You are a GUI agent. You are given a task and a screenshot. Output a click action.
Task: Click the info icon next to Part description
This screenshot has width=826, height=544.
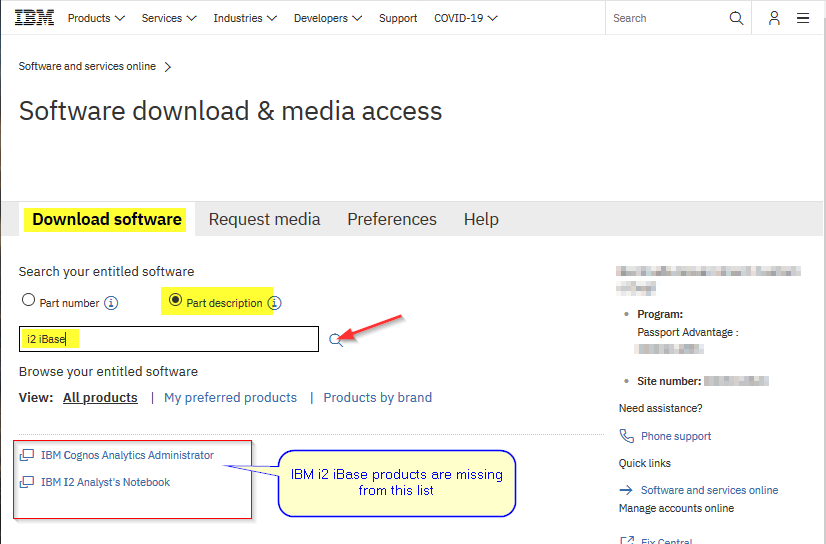coord(274,303)
